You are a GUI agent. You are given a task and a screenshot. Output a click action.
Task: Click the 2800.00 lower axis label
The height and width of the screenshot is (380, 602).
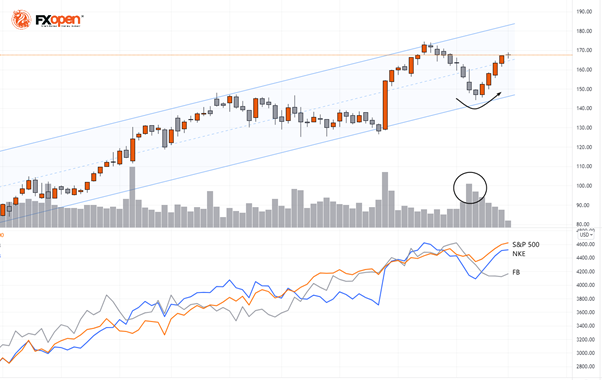coord(585,367)
